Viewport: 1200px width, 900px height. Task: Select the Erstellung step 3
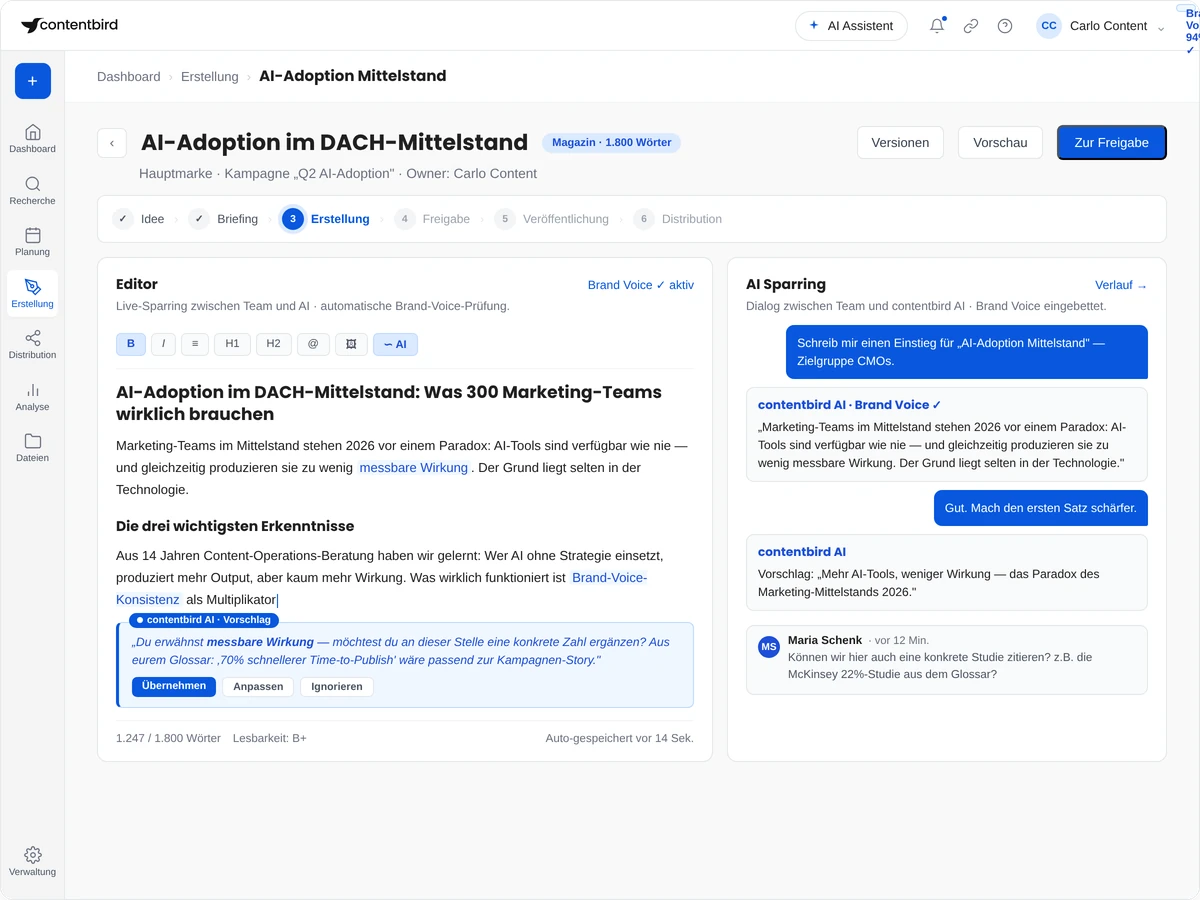click(x=326, y=219)
